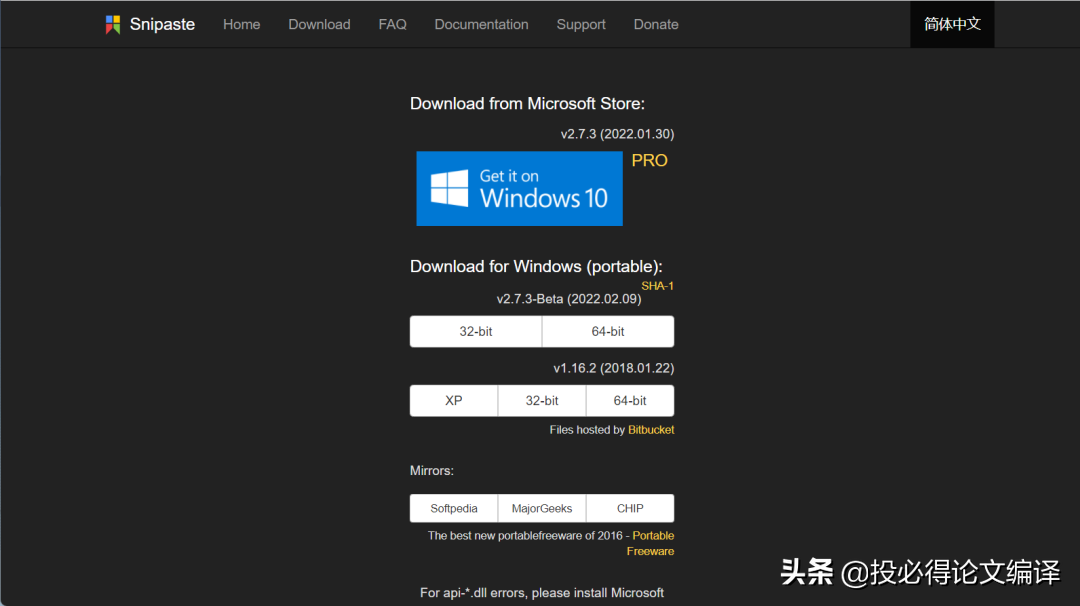The image size is (1080, 606).
Task: Go to the Home page
Action: pyautogui.click(x=242, y=24)
